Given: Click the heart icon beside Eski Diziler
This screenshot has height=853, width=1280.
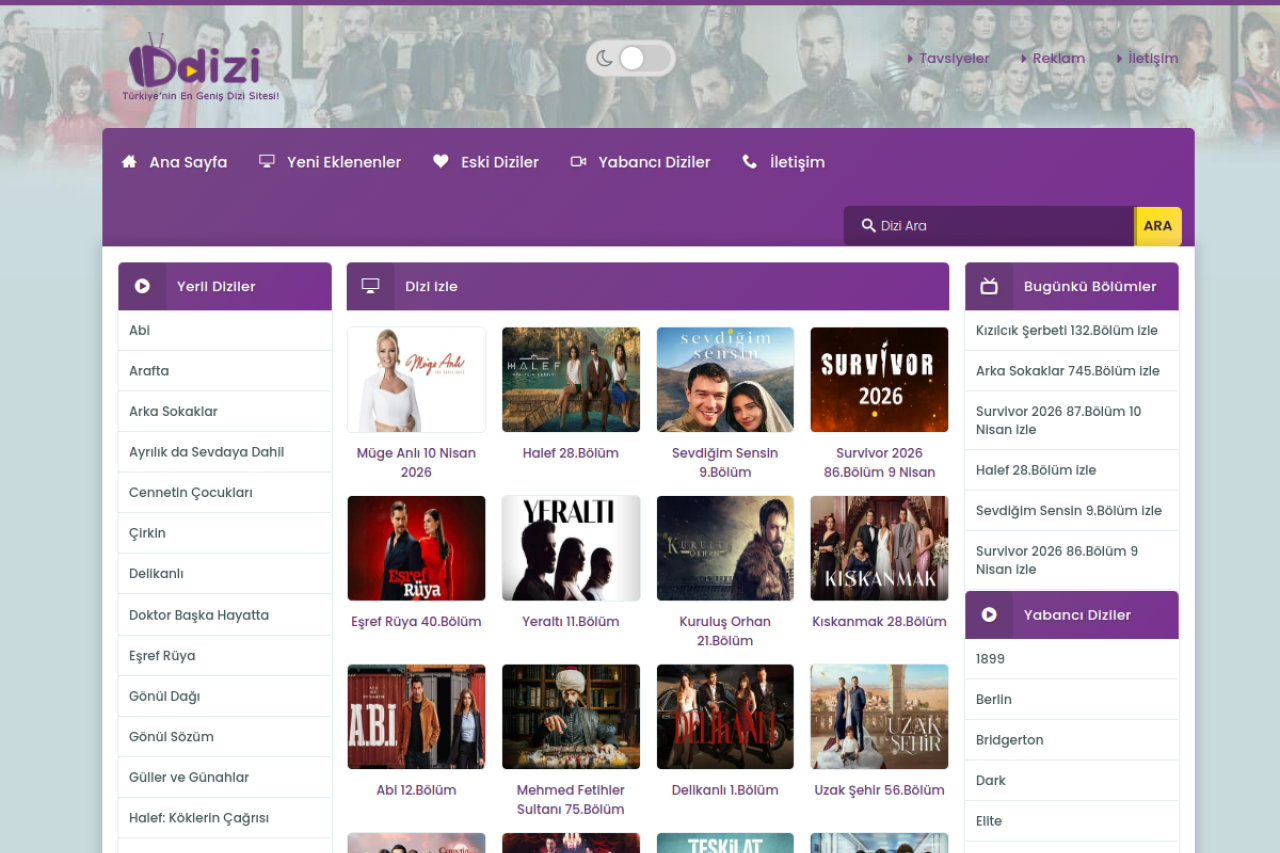Looking at the screenshot, I should pyautogui.click(x=441, y=161).
